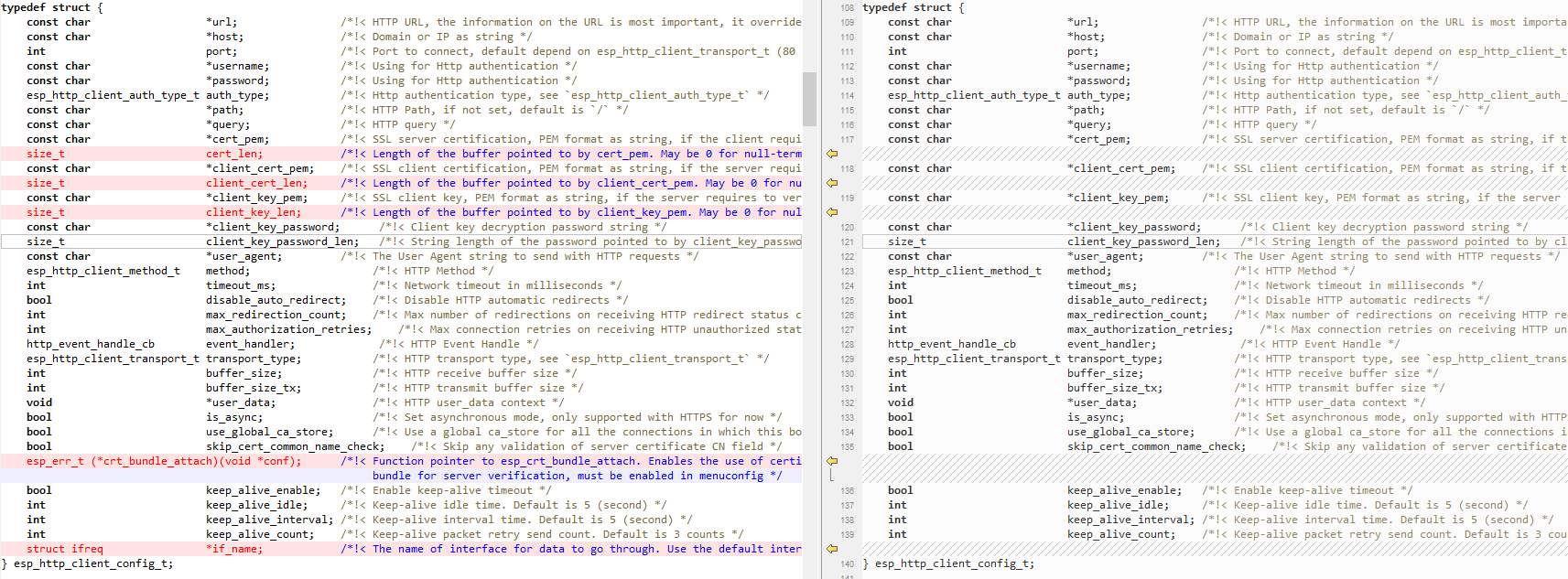Click 'transport_type;' in the left pane
This screenshot has width=1568, height=579.
pyautogui.click(x=254, y=359)
